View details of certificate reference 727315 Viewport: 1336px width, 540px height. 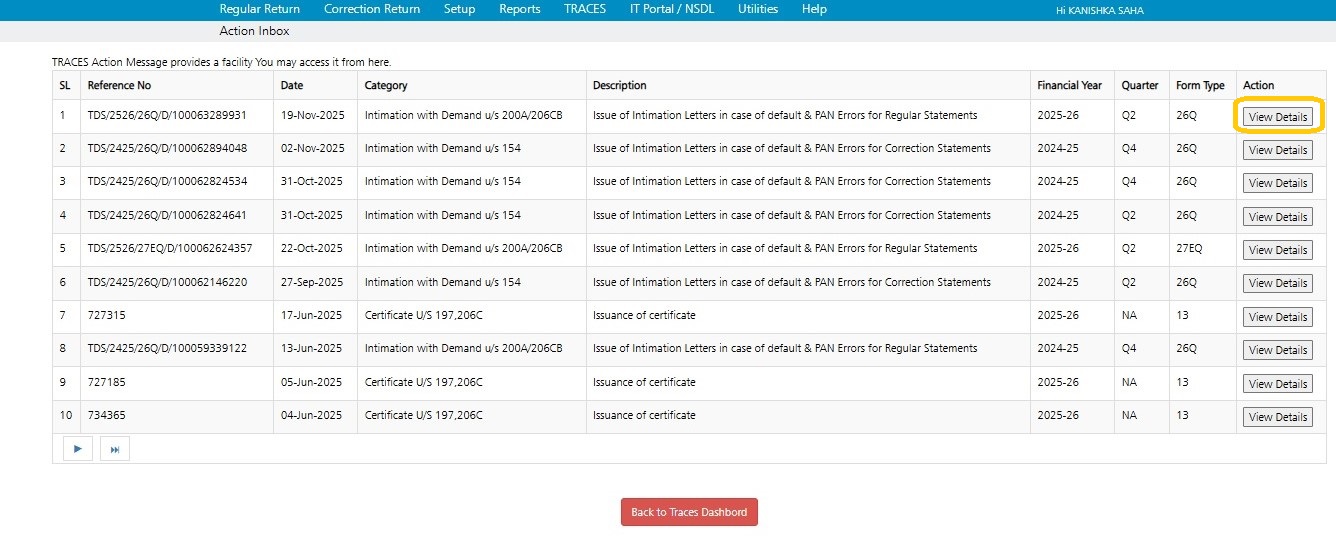(1277, 317)
